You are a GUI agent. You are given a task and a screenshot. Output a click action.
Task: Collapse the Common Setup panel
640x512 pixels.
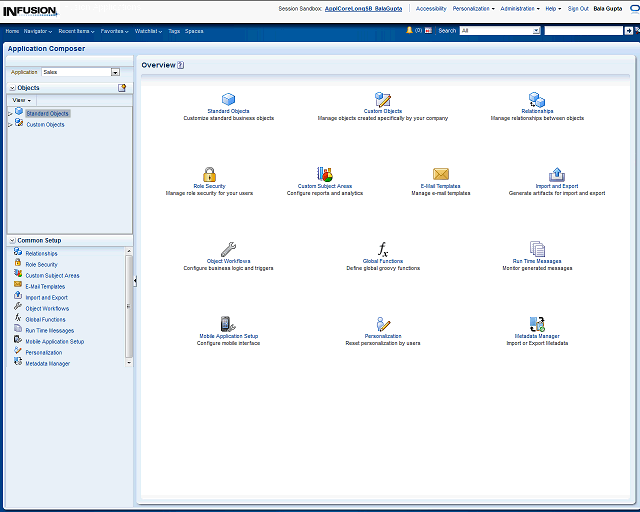tap(12, 241)
